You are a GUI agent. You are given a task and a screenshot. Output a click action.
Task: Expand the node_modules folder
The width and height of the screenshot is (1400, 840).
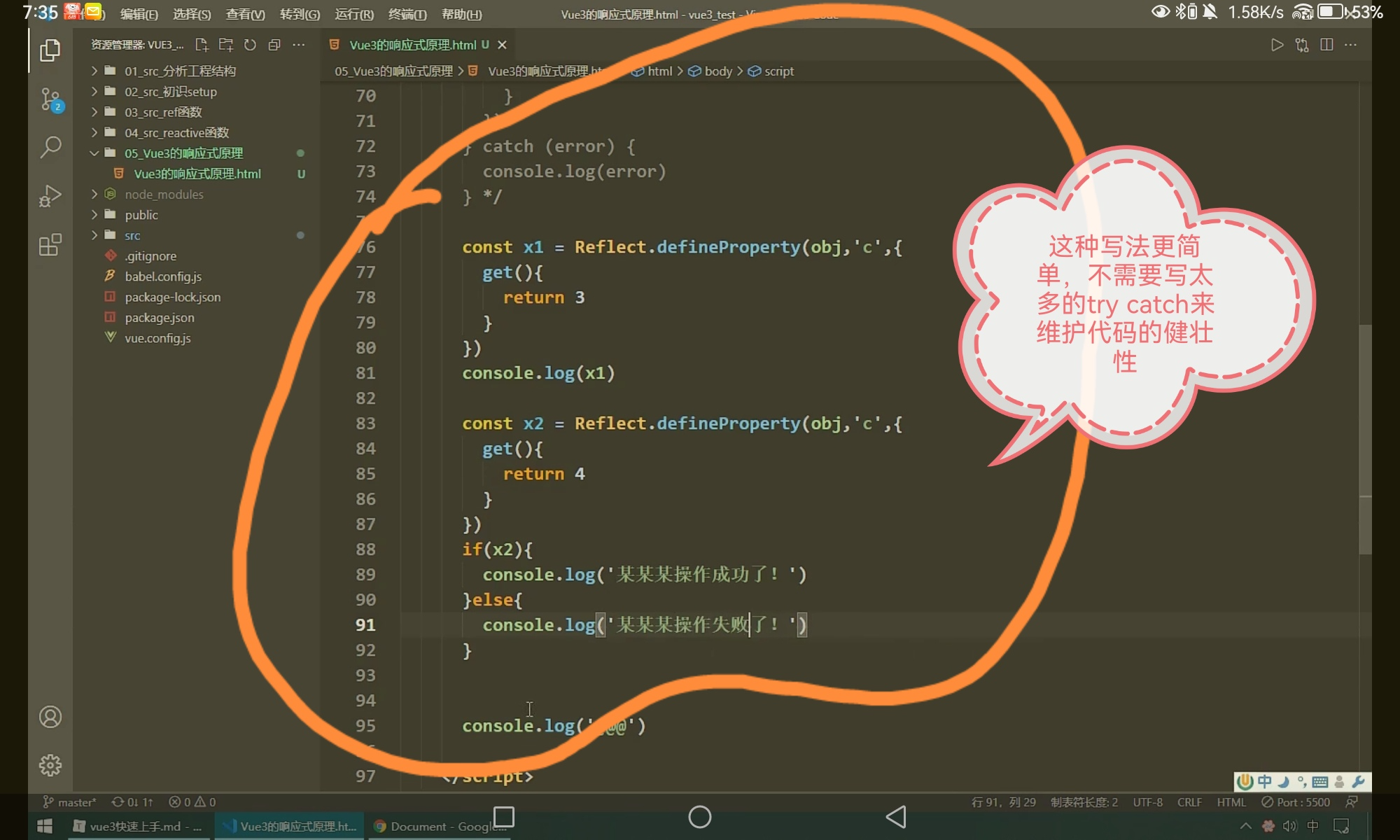click(x=164, y=194)
